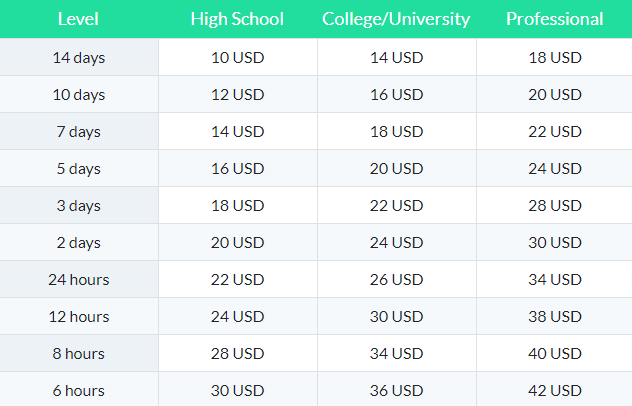Select the 8 hours deadline row label
Image resolution: width=632 pixels, height=406 pixels.
coord(78,353)
